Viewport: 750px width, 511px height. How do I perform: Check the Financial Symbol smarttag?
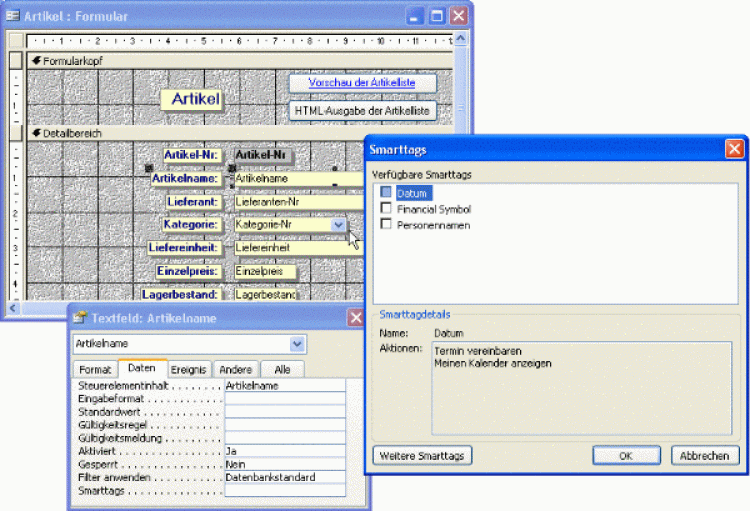(x=386, y=208)
